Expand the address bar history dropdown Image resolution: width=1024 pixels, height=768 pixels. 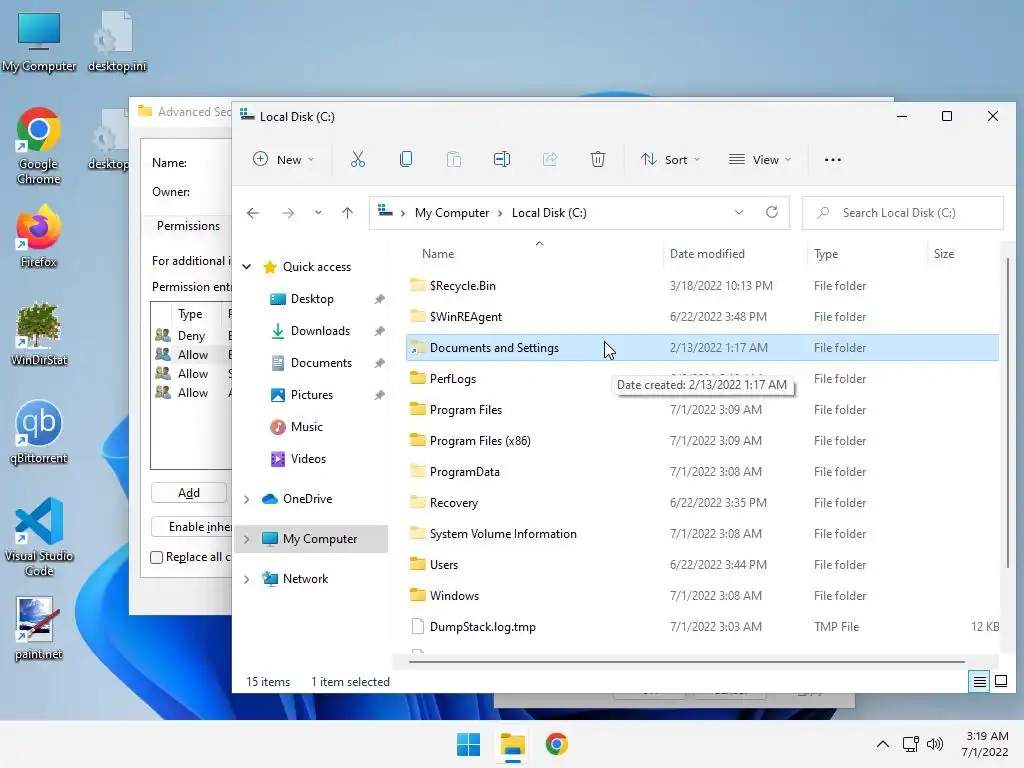[x=739, y=212]
